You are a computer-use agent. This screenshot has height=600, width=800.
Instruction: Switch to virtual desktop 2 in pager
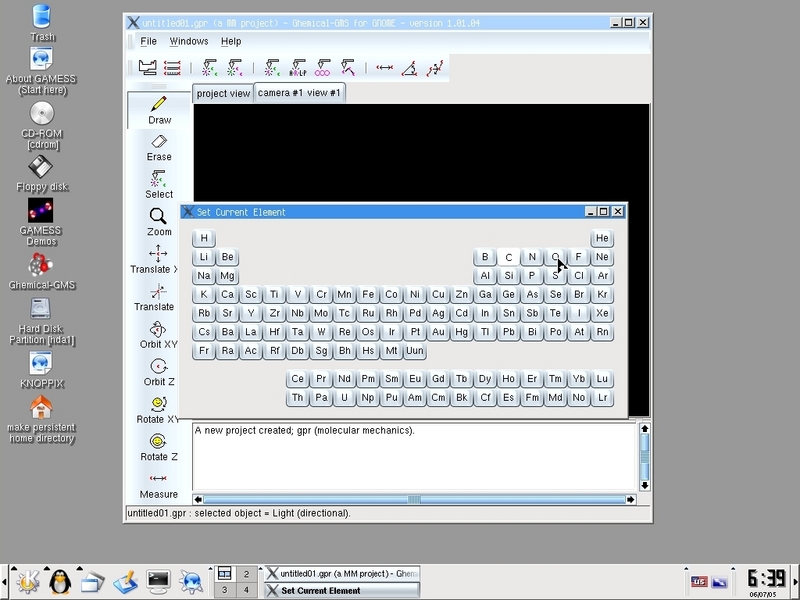click(x=245, y=574)
